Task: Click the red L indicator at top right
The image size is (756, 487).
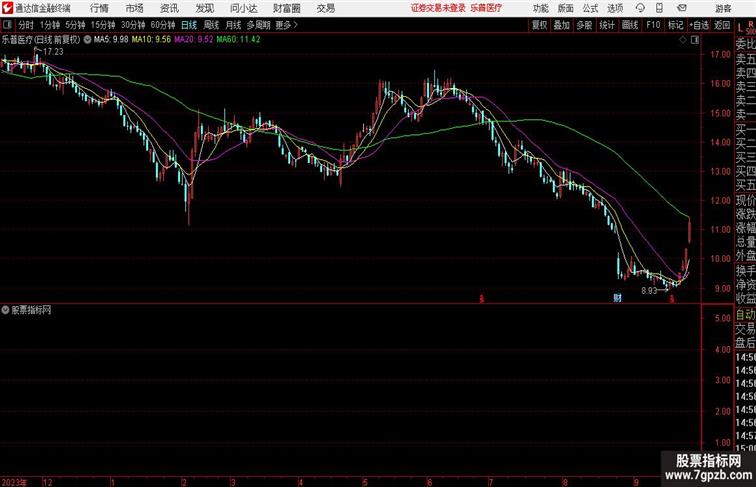Action: [740, 28]
